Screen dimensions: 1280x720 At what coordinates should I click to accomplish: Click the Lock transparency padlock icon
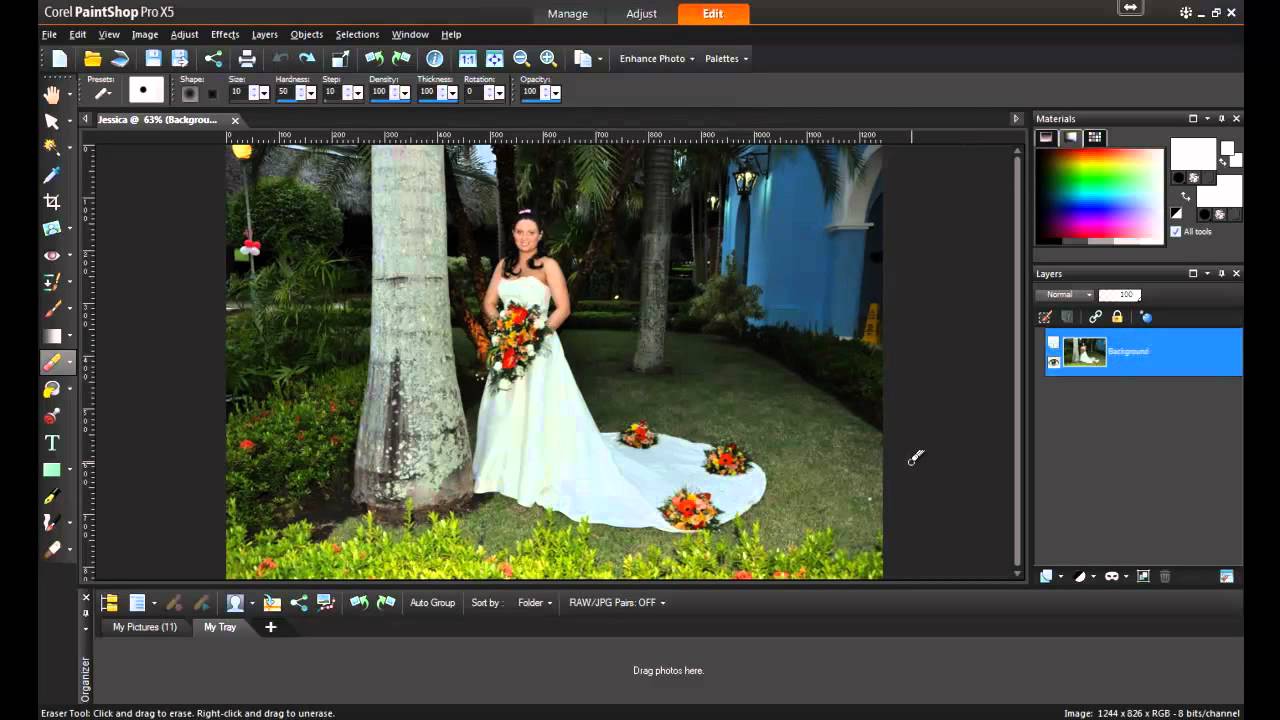pyautogui.click(x=1118, y=317)
